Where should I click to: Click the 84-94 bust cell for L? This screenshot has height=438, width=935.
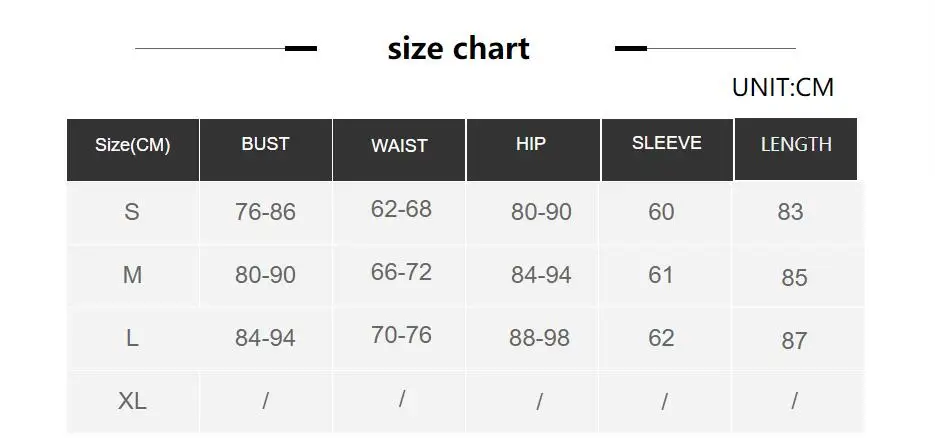(x=265, y=338)
